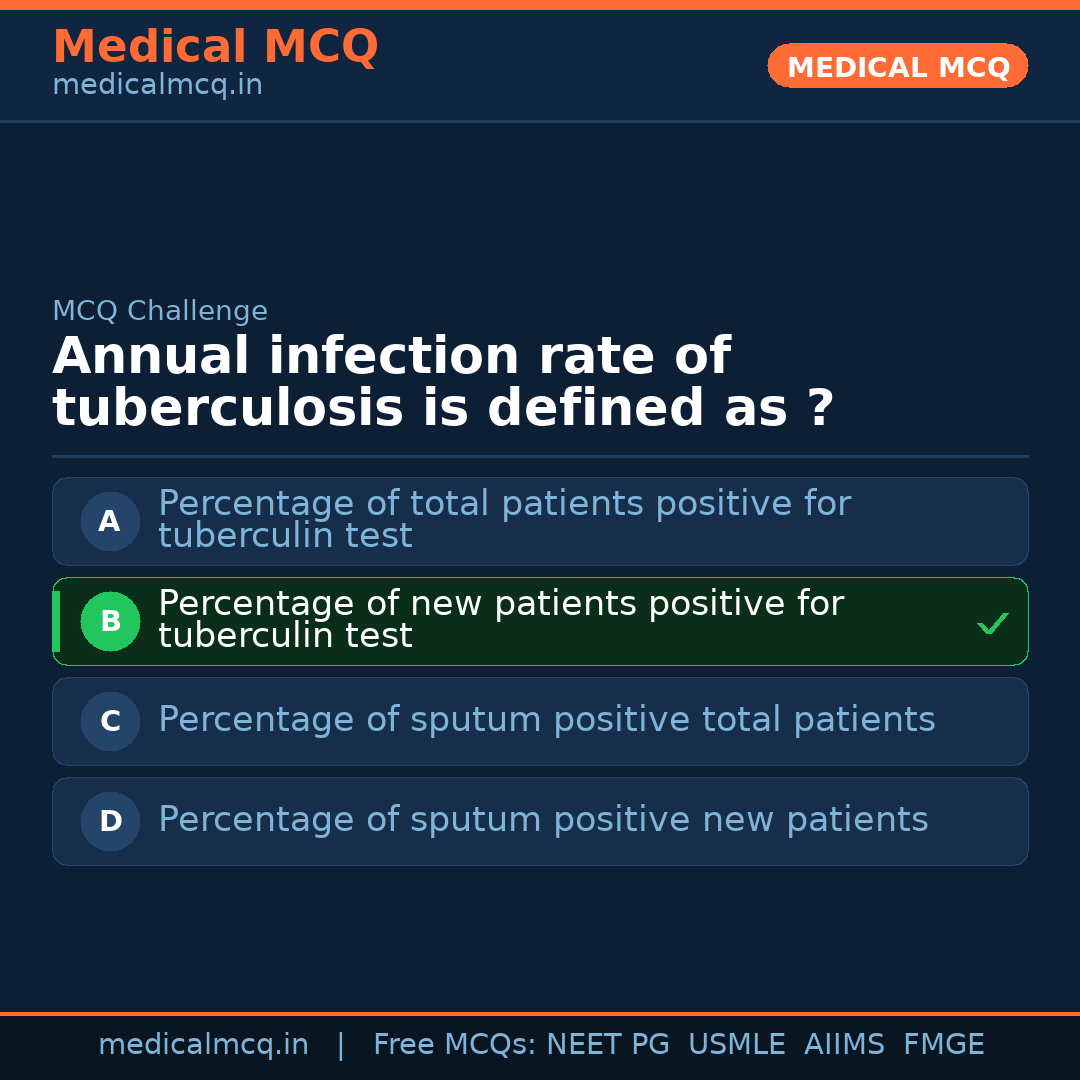Click 'FMGE' in the footer
The image size is (1080, 1080).
(x=943, y=1045)
